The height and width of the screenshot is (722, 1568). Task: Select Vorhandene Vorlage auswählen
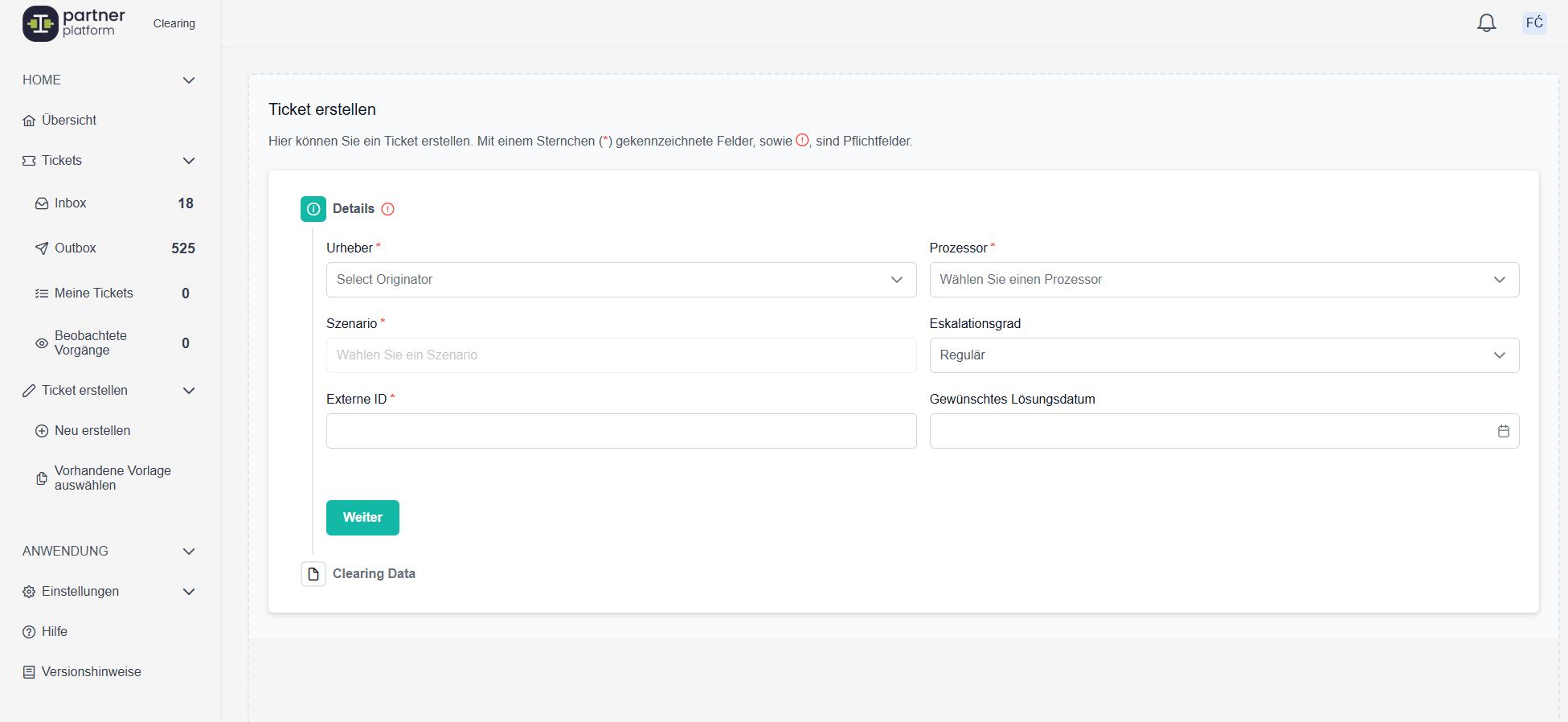[x=113, y=478]
